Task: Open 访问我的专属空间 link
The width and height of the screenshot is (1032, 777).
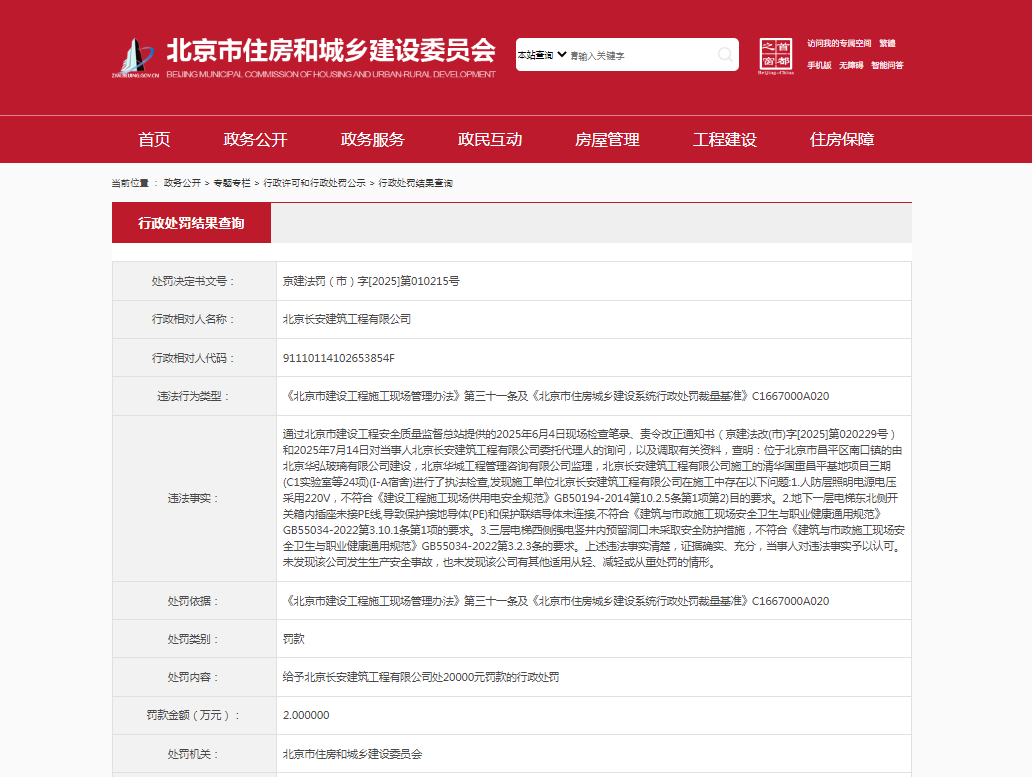Action: 839,44
